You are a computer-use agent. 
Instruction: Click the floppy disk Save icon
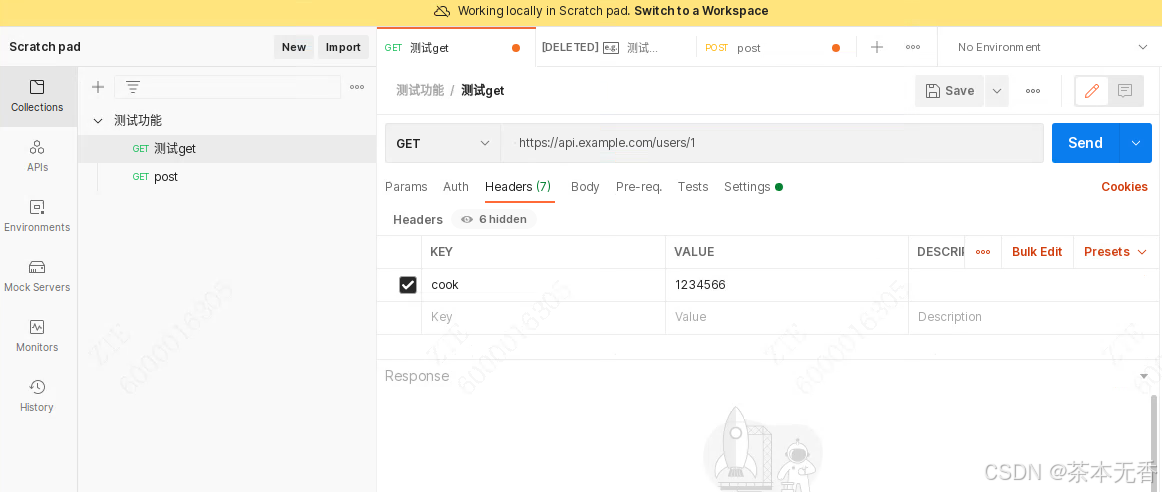933,91
